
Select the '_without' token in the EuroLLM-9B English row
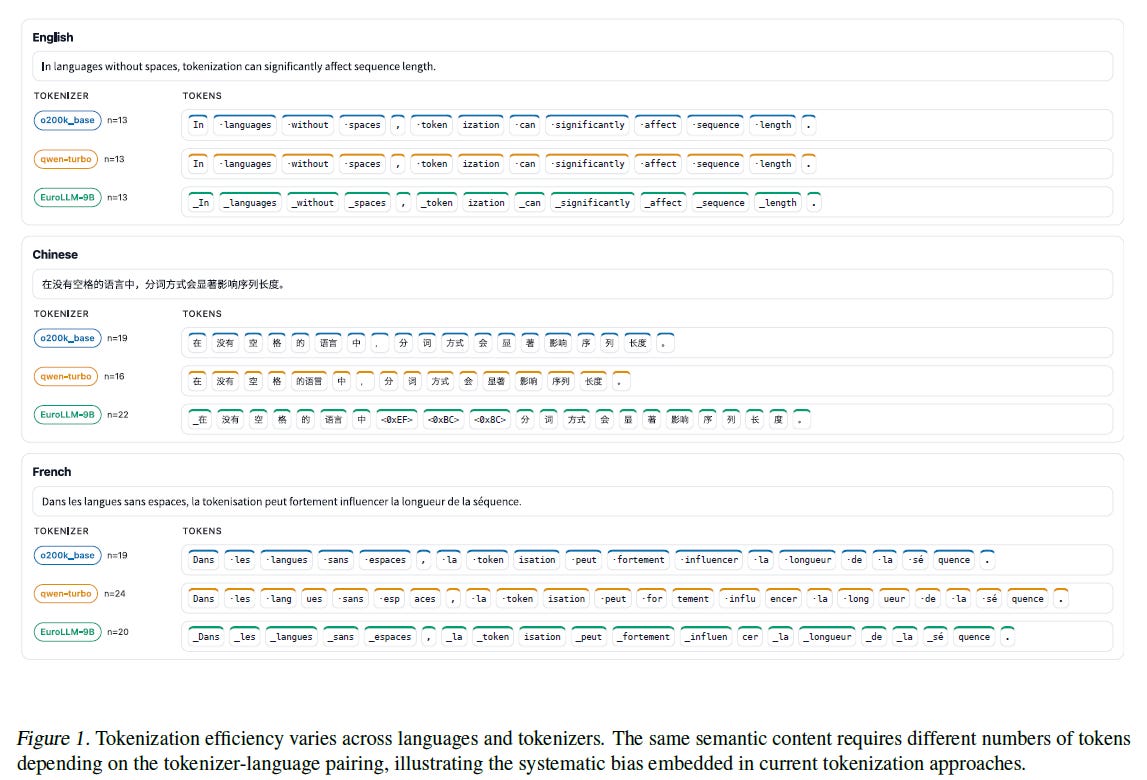click(313, 203)
